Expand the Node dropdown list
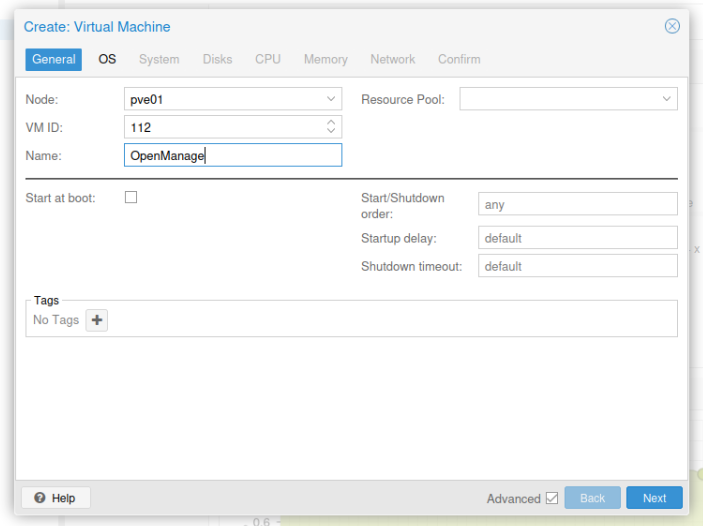Screen dimensions: 703x526 (x=331, y=99)
